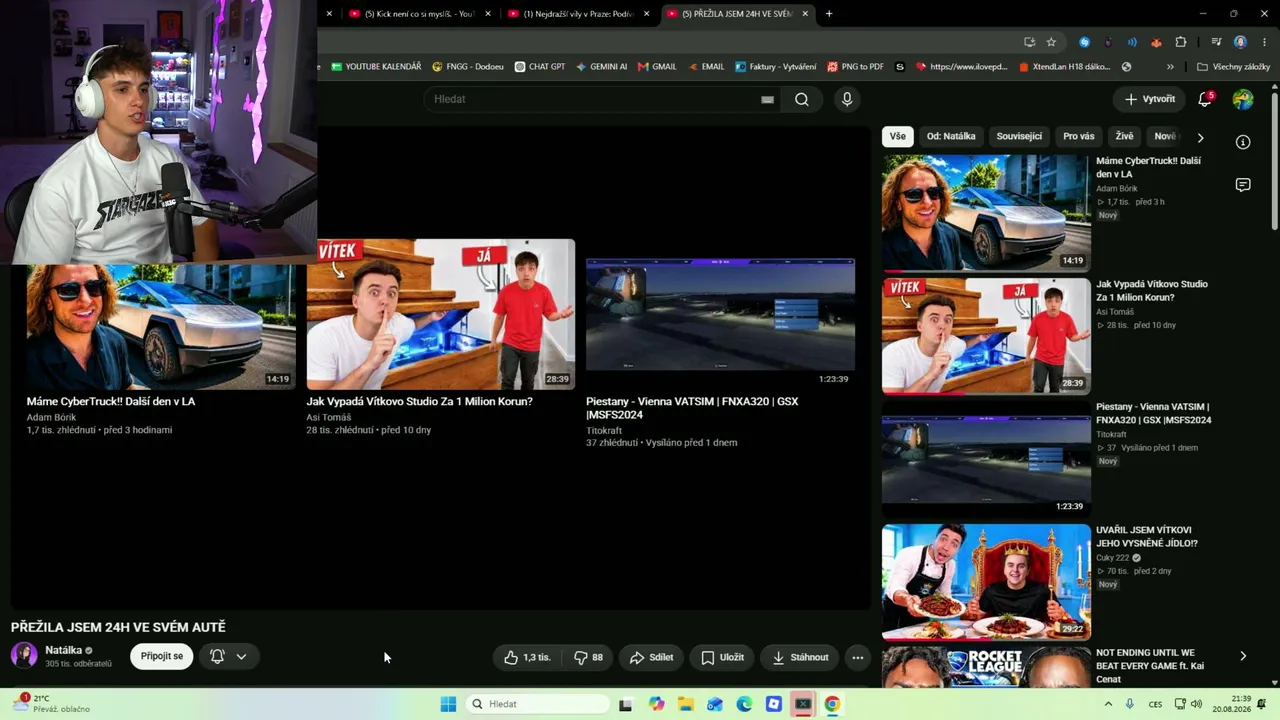Save the video with "Uložit"

tap(722, 657)
